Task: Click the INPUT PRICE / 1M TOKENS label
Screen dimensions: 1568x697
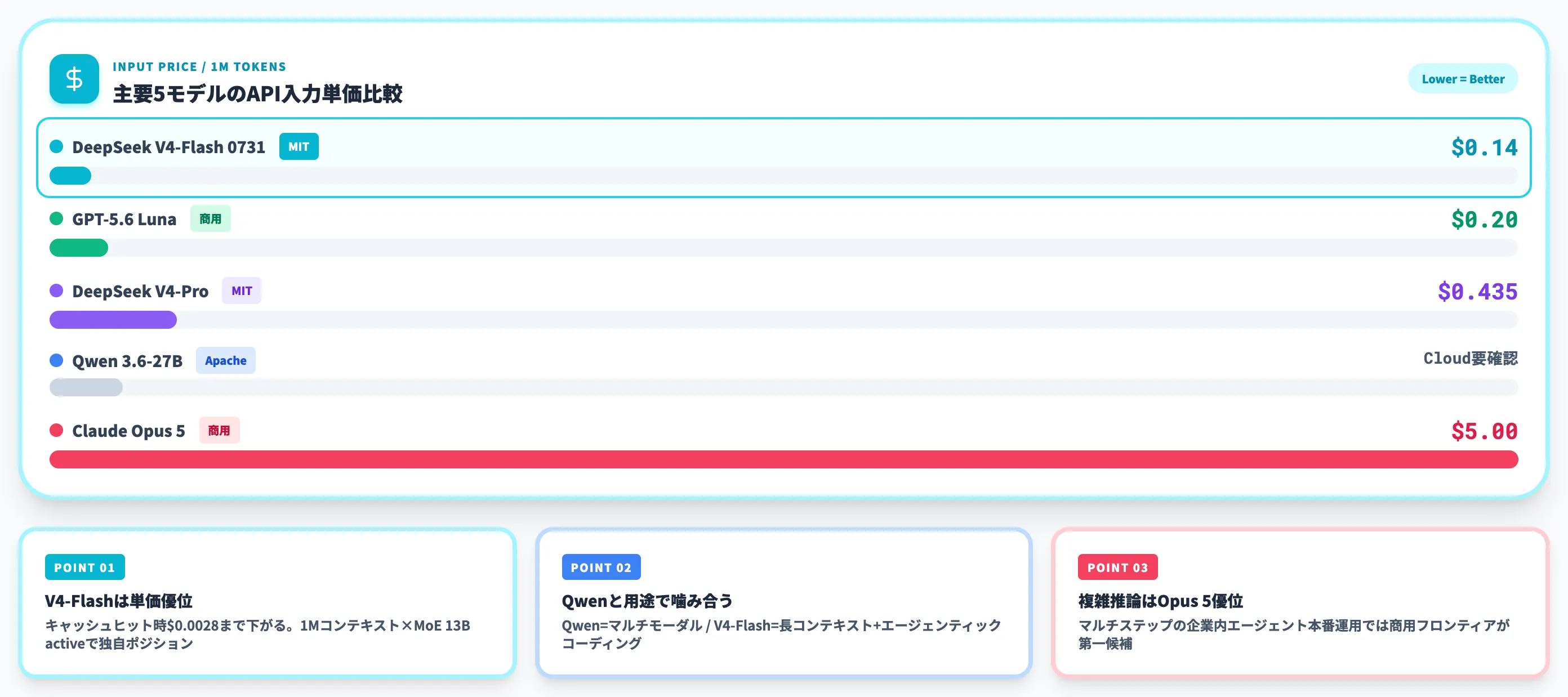Action: coord(199,67)
